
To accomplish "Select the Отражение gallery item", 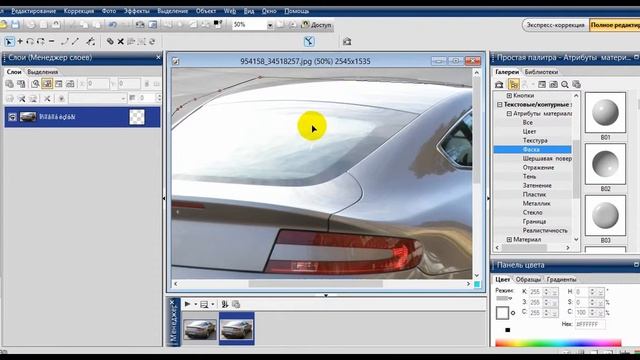I will point(538,167).
